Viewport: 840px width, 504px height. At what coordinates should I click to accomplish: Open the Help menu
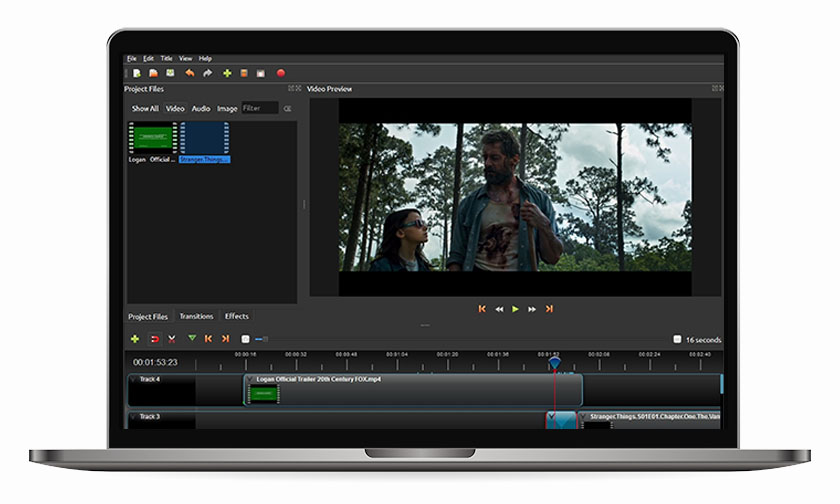[x=205, y=58]
